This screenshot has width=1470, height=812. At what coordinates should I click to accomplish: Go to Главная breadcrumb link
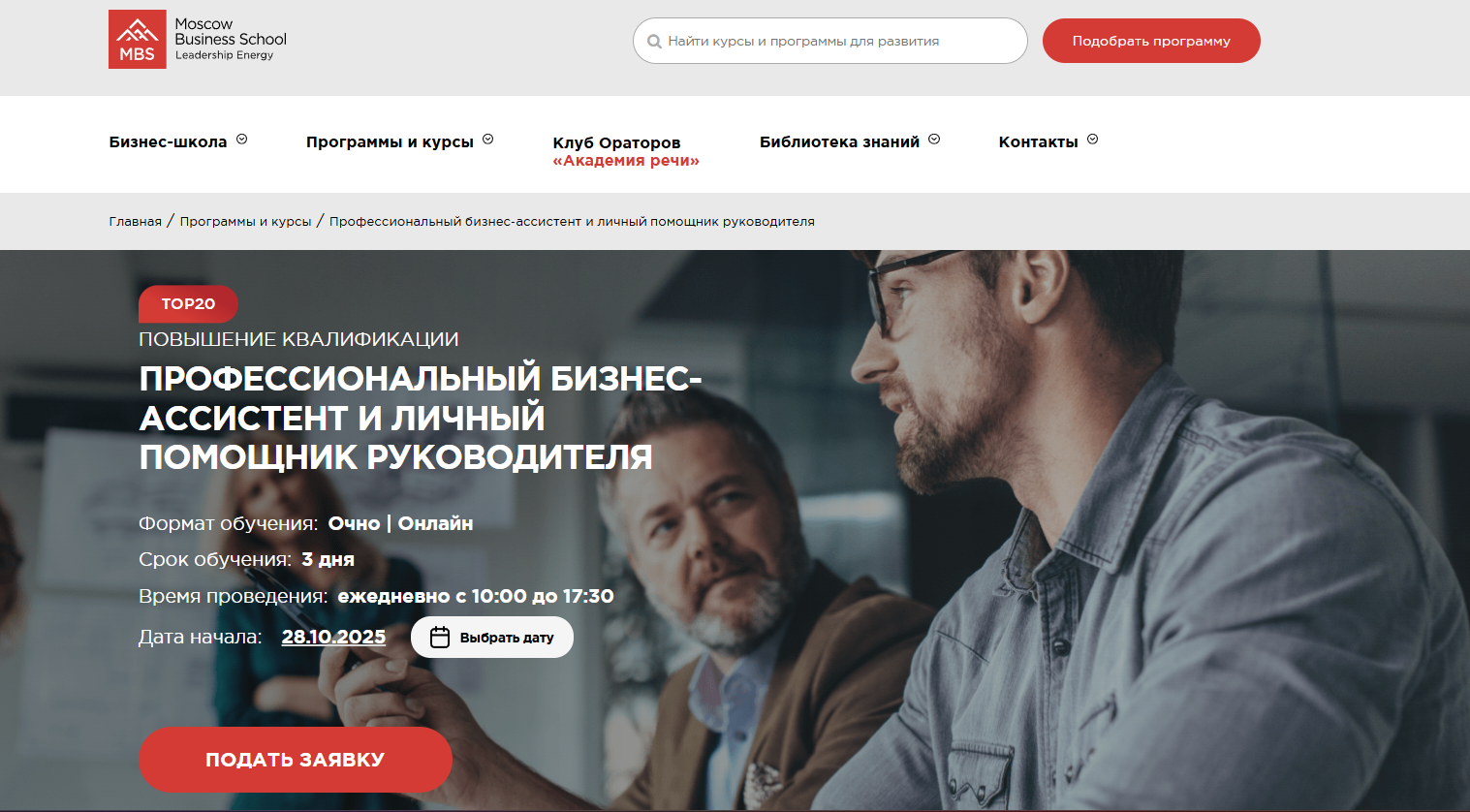click(x=135, y=222)
